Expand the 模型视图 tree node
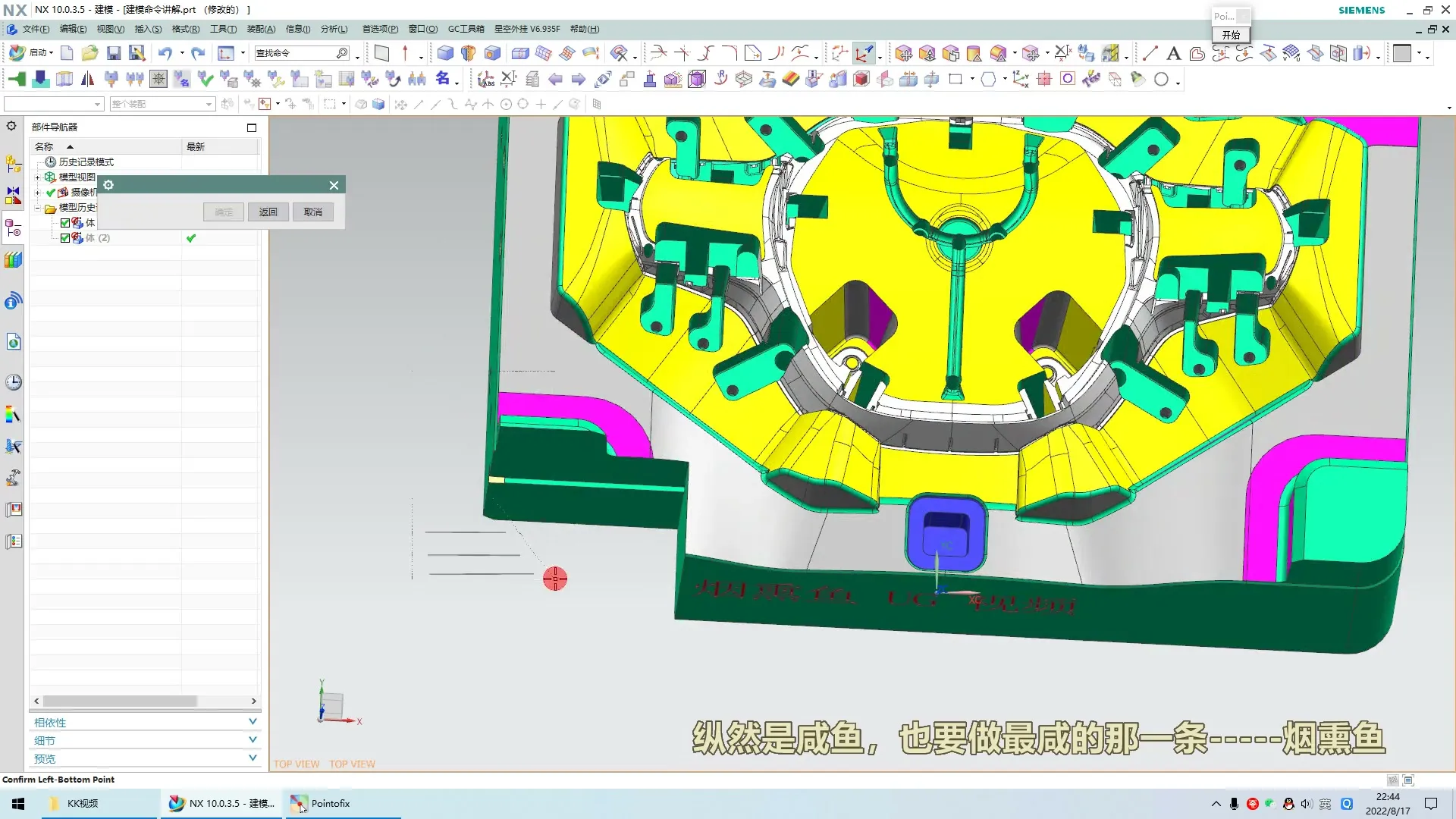Viewport: 1456px width, 819px height. click(37, 177)
